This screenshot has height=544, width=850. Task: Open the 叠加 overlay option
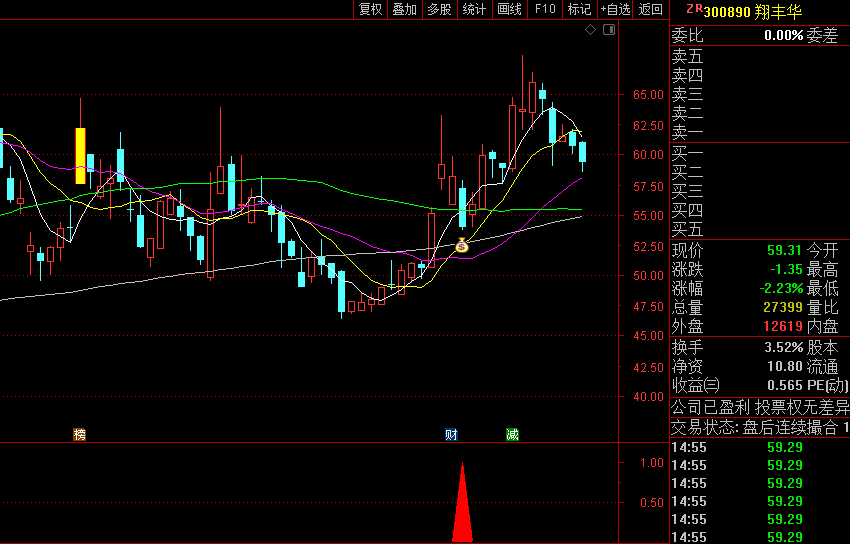coord(404,10)
